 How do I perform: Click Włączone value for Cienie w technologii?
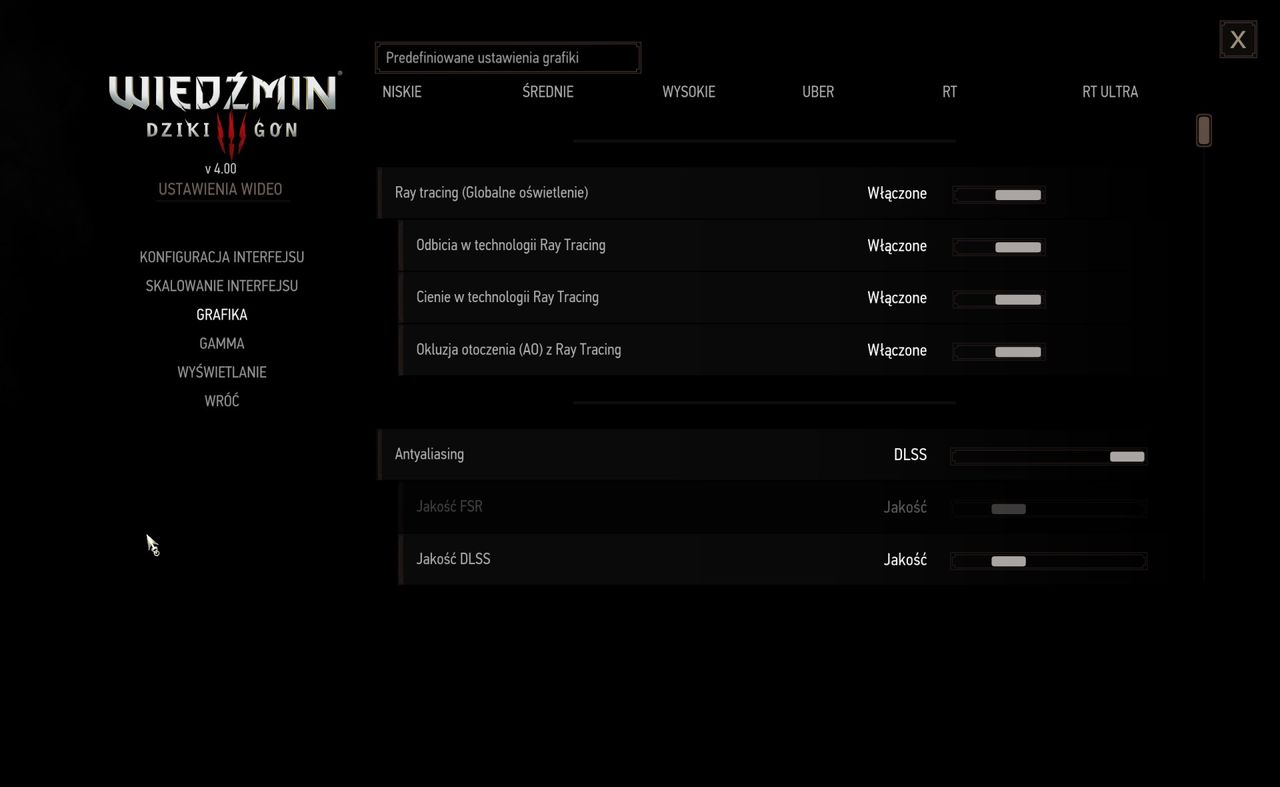pyautogui.click(x=897, y=298)
